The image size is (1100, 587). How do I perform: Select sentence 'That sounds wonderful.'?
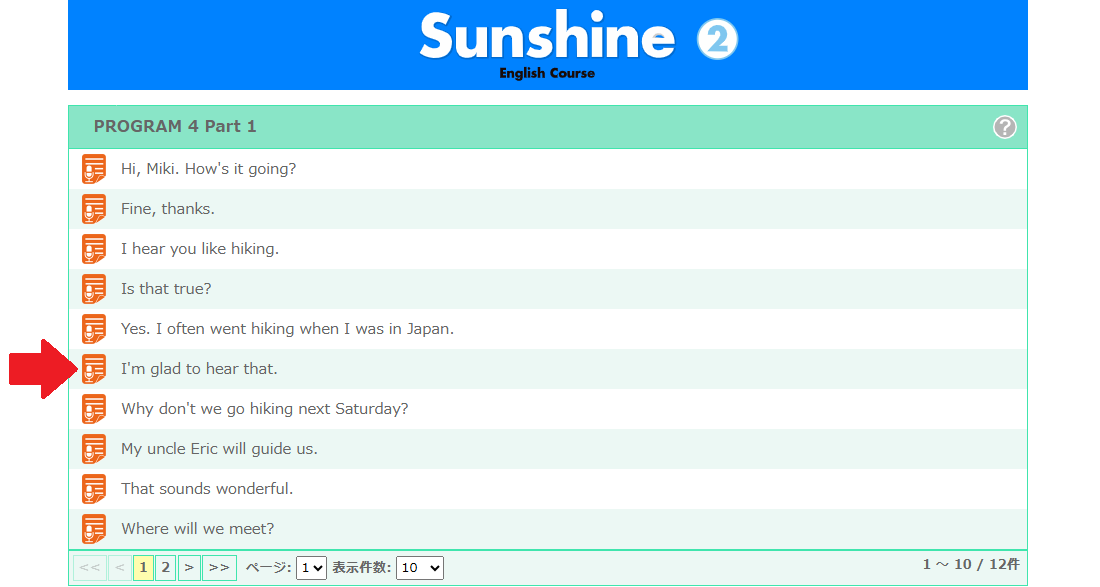click(x=207, y=489)
